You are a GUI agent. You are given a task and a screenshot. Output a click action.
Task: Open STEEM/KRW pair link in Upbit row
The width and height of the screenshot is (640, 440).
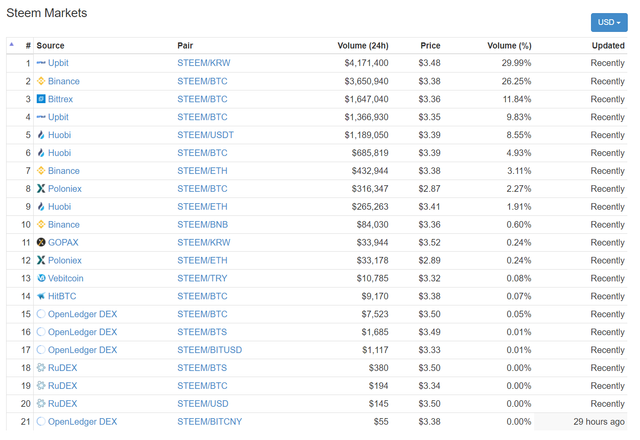pos(204,63)
